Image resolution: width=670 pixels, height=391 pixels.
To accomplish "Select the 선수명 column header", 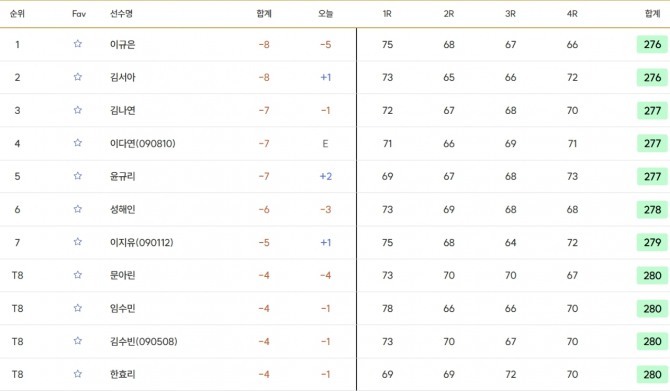I will (x=121, y=14).
